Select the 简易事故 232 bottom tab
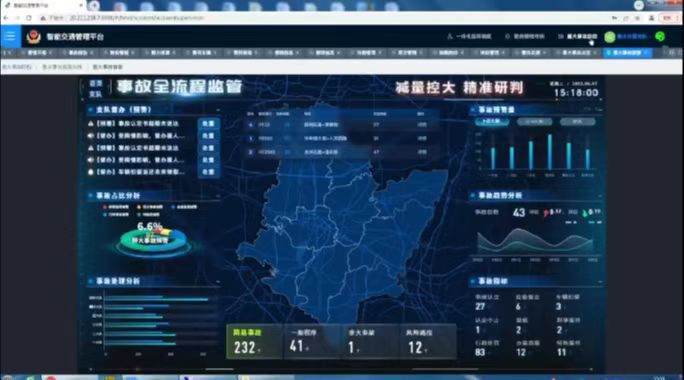 [254, 342]
